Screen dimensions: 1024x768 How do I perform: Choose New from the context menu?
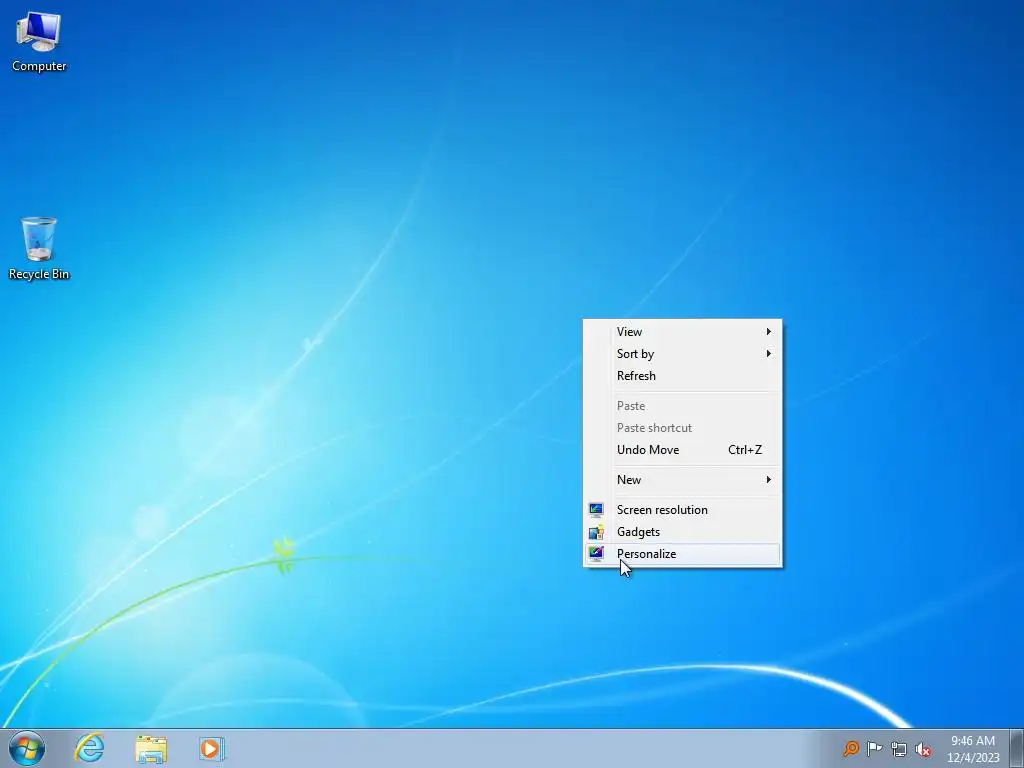tap(682, 480)
